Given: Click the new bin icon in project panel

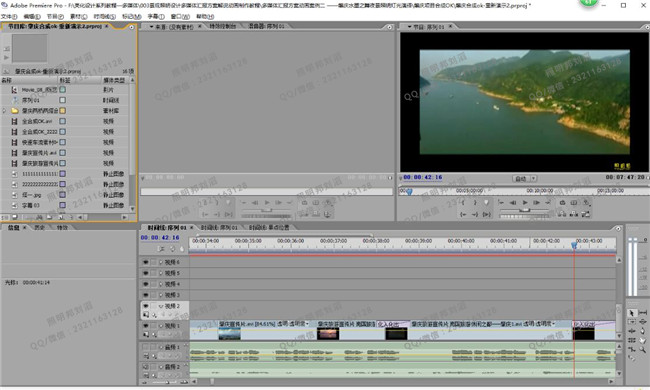Looking at the screenshot, I should pos(49,217).
